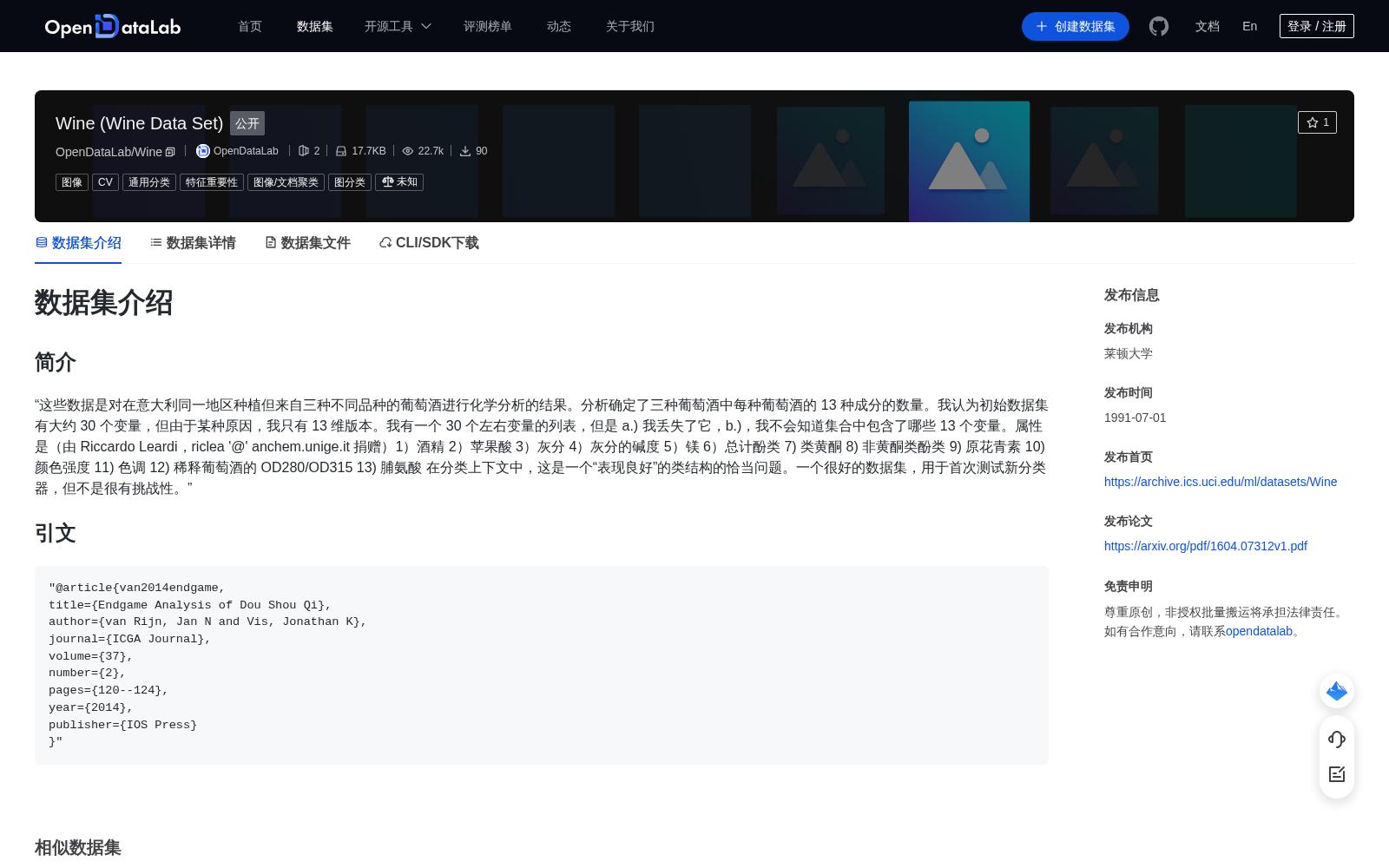
Task: Expand the 开源工具 dropdown menu
Action: point(398,26)
